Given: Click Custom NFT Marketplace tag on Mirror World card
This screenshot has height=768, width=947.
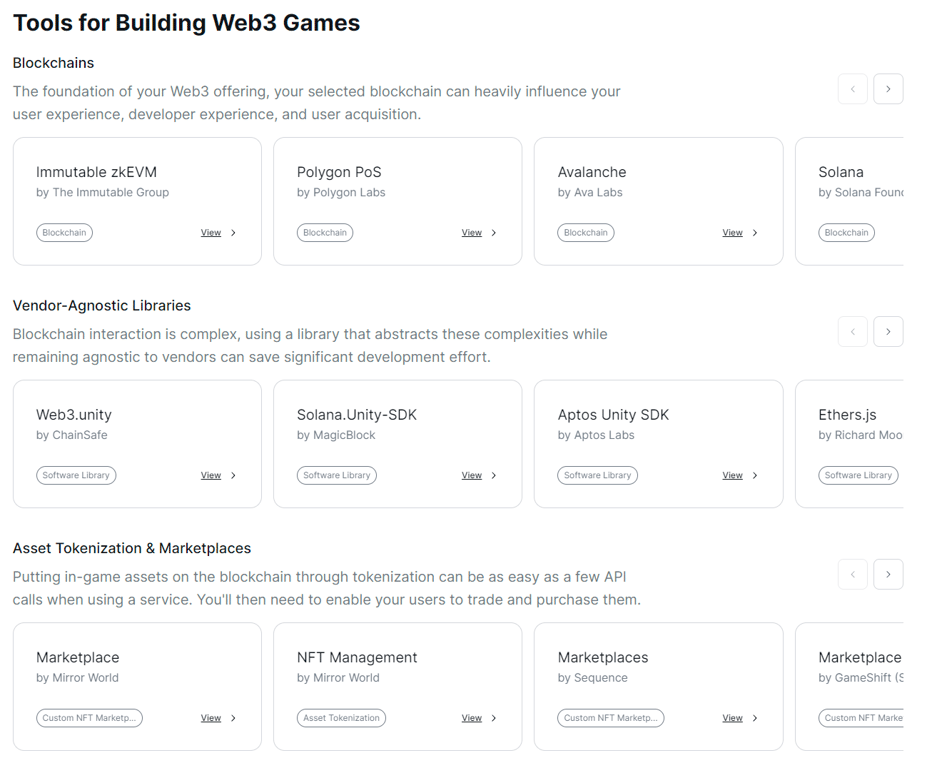Looking at the screenshot, I should coord(89,718).
